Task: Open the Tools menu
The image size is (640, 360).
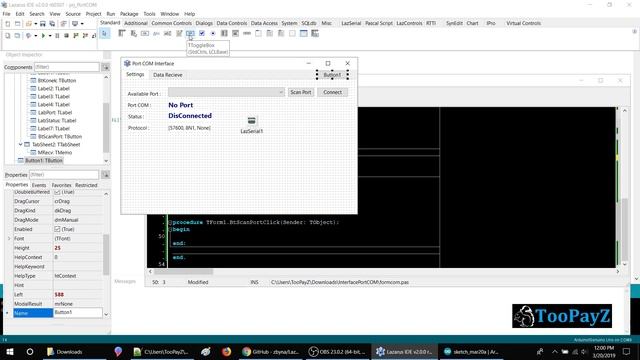Action: 149,14
